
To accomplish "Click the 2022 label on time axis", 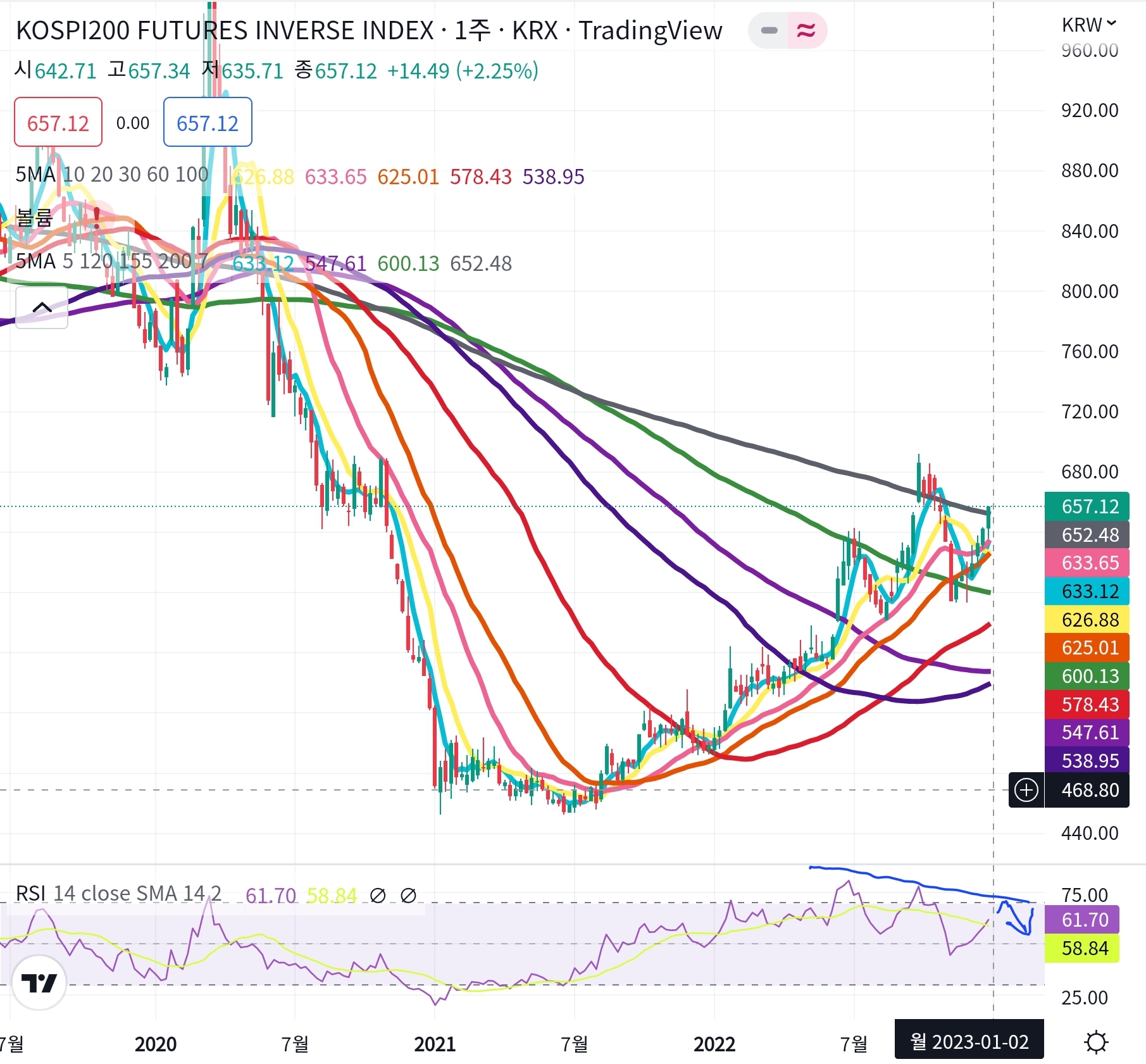I will pos(714,1044).
